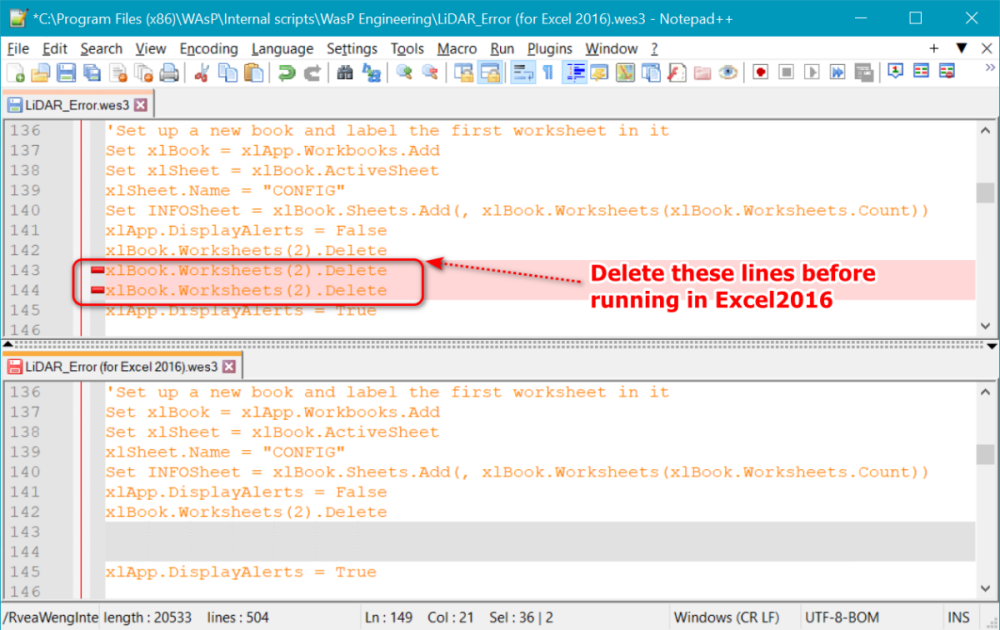Open the black triangle dropdown in menu bar
The image size is (1000, 630).
[961, 48]
